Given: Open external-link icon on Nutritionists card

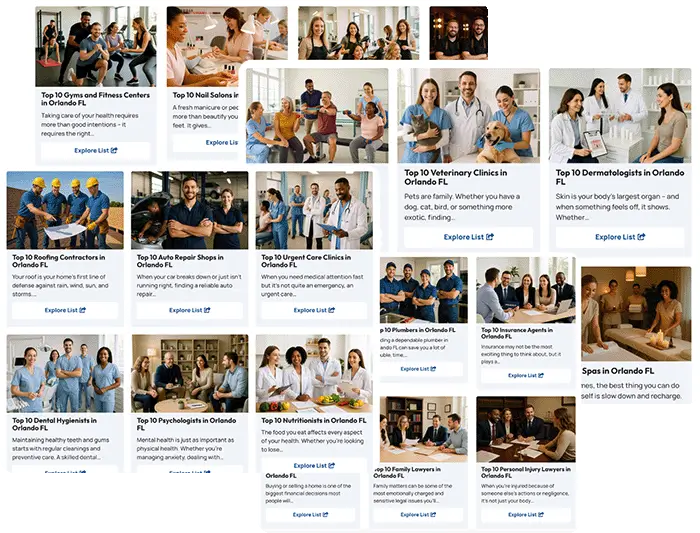Looking at the screenshot, I should coord(332,466).
